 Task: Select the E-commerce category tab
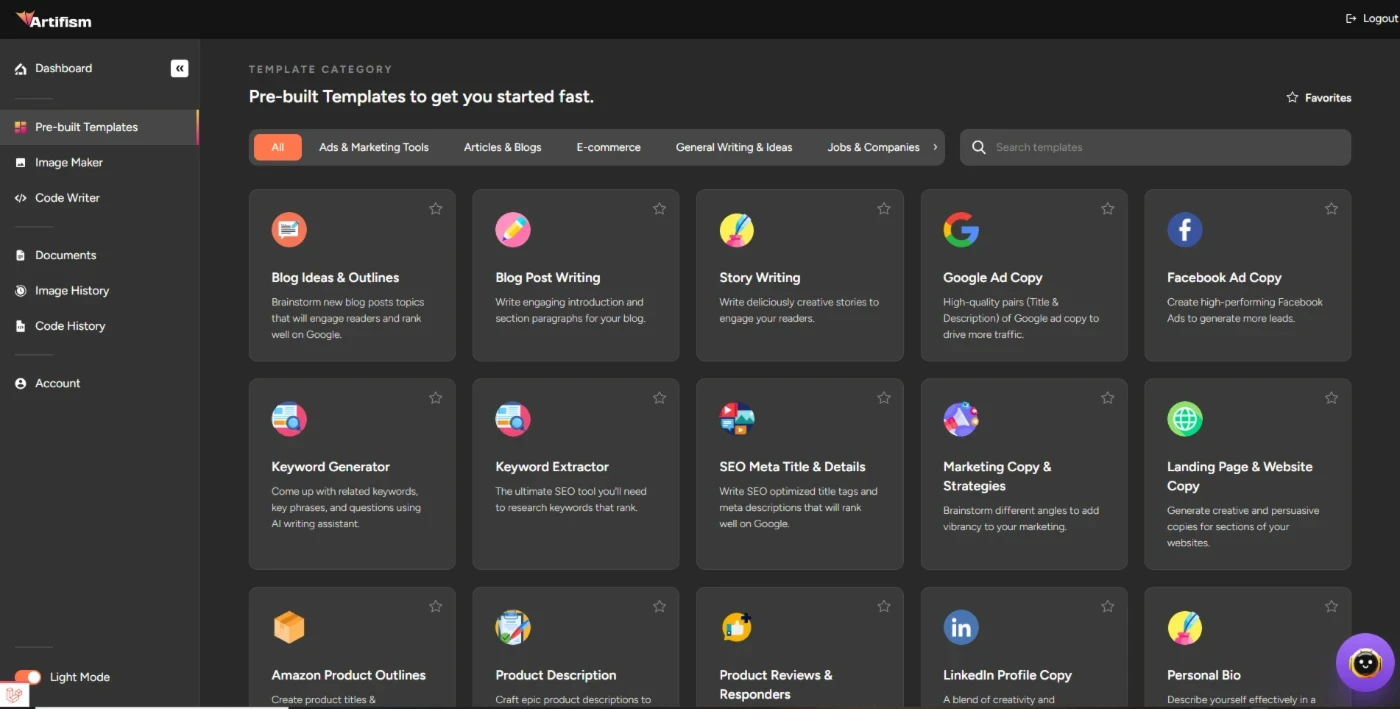[608, 147]
